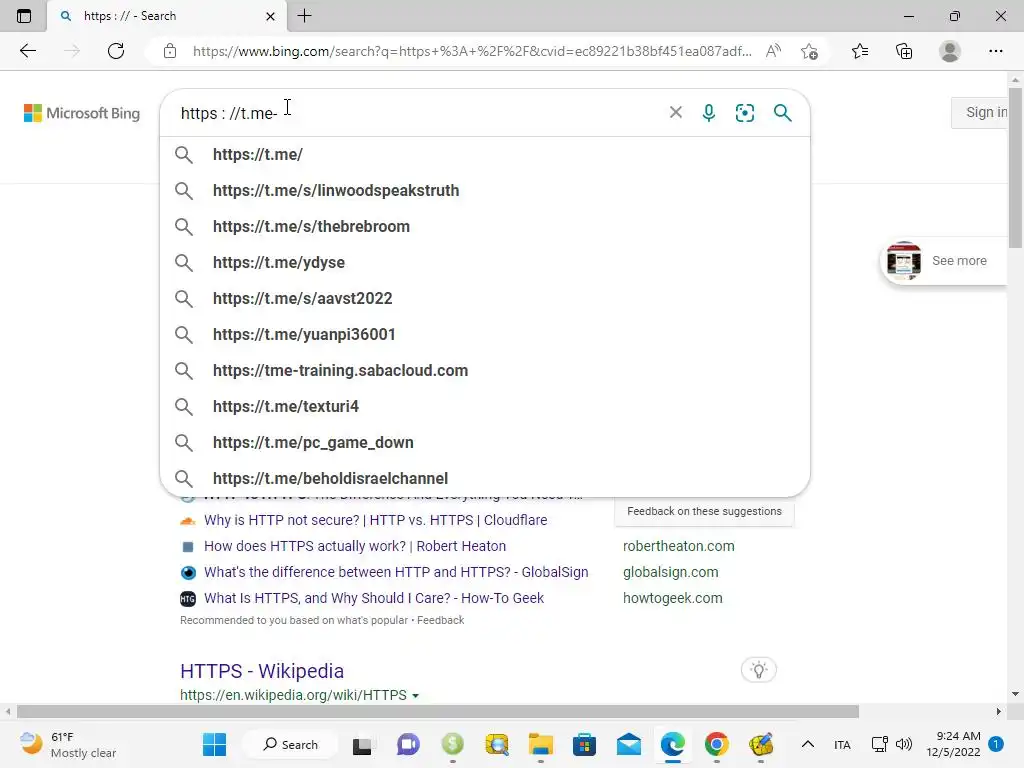1024x768 pixels.
Task: Select suggestion https://t.me/
Action: point(485,155)
